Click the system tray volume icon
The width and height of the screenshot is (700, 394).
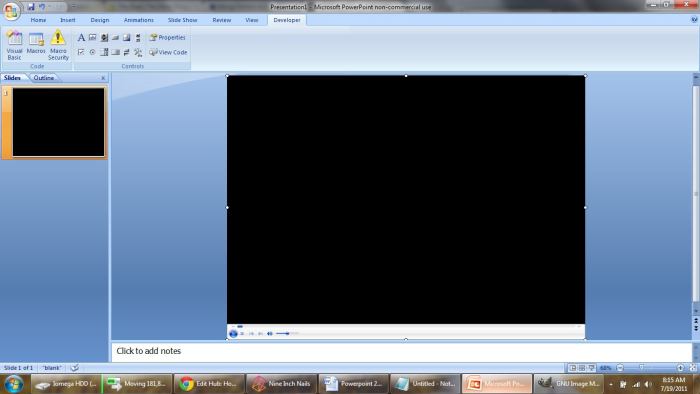point(648,384)
